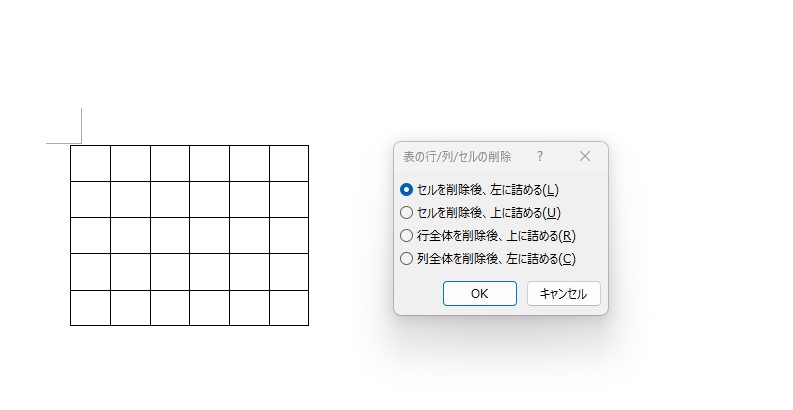The width and height of the screenshot is (793, 410).
Task: Click the bottom-left cell of the table
Action: point(90,308)
